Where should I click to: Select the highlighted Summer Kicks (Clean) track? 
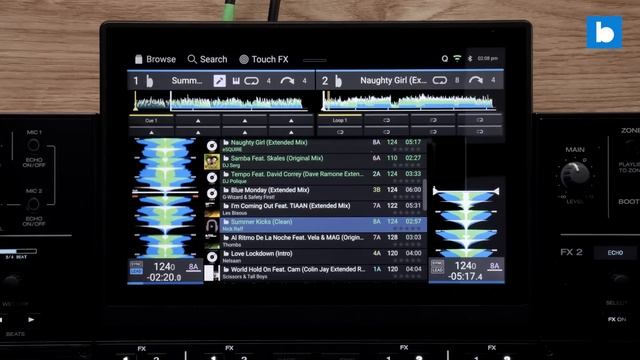click(324, 225)
